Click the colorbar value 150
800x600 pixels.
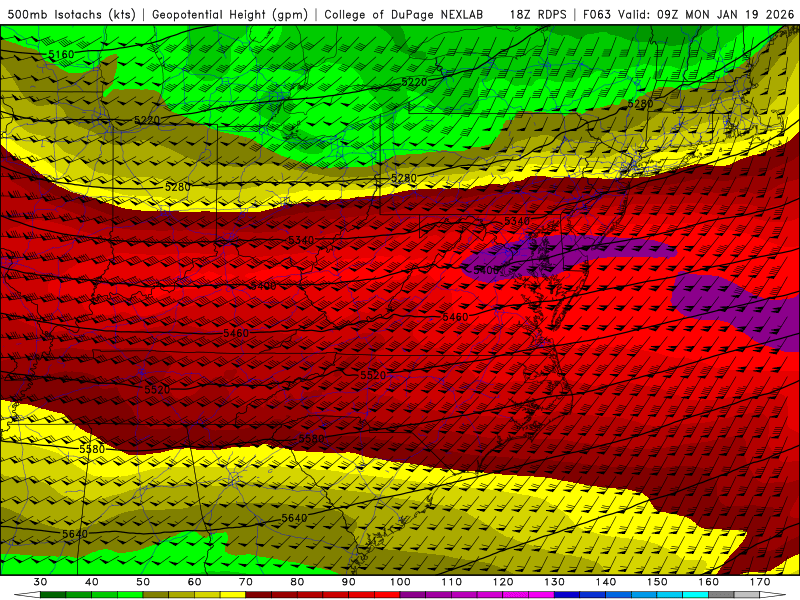[x=657, y=582]
